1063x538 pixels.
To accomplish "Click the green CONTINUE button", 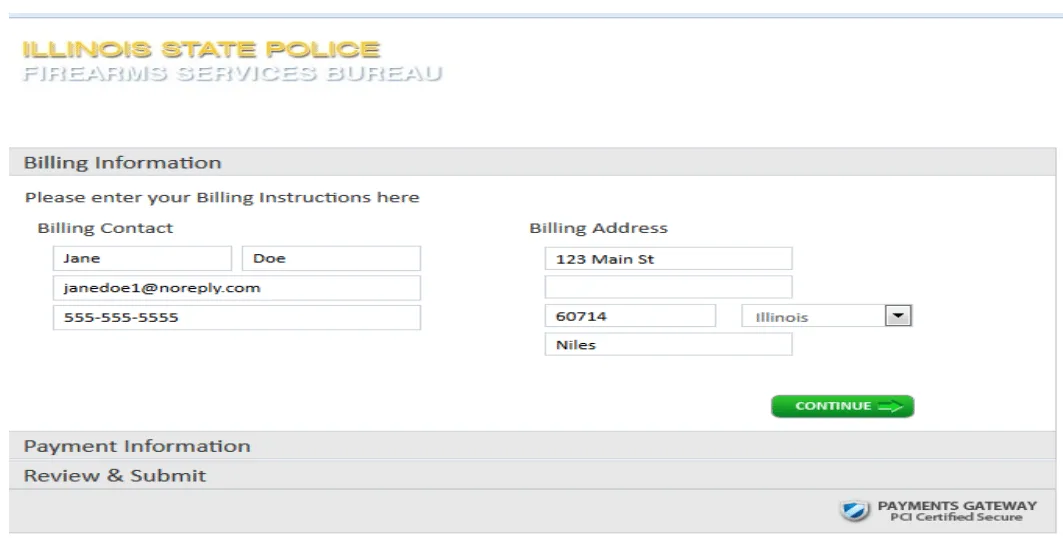I will (843, 406).
